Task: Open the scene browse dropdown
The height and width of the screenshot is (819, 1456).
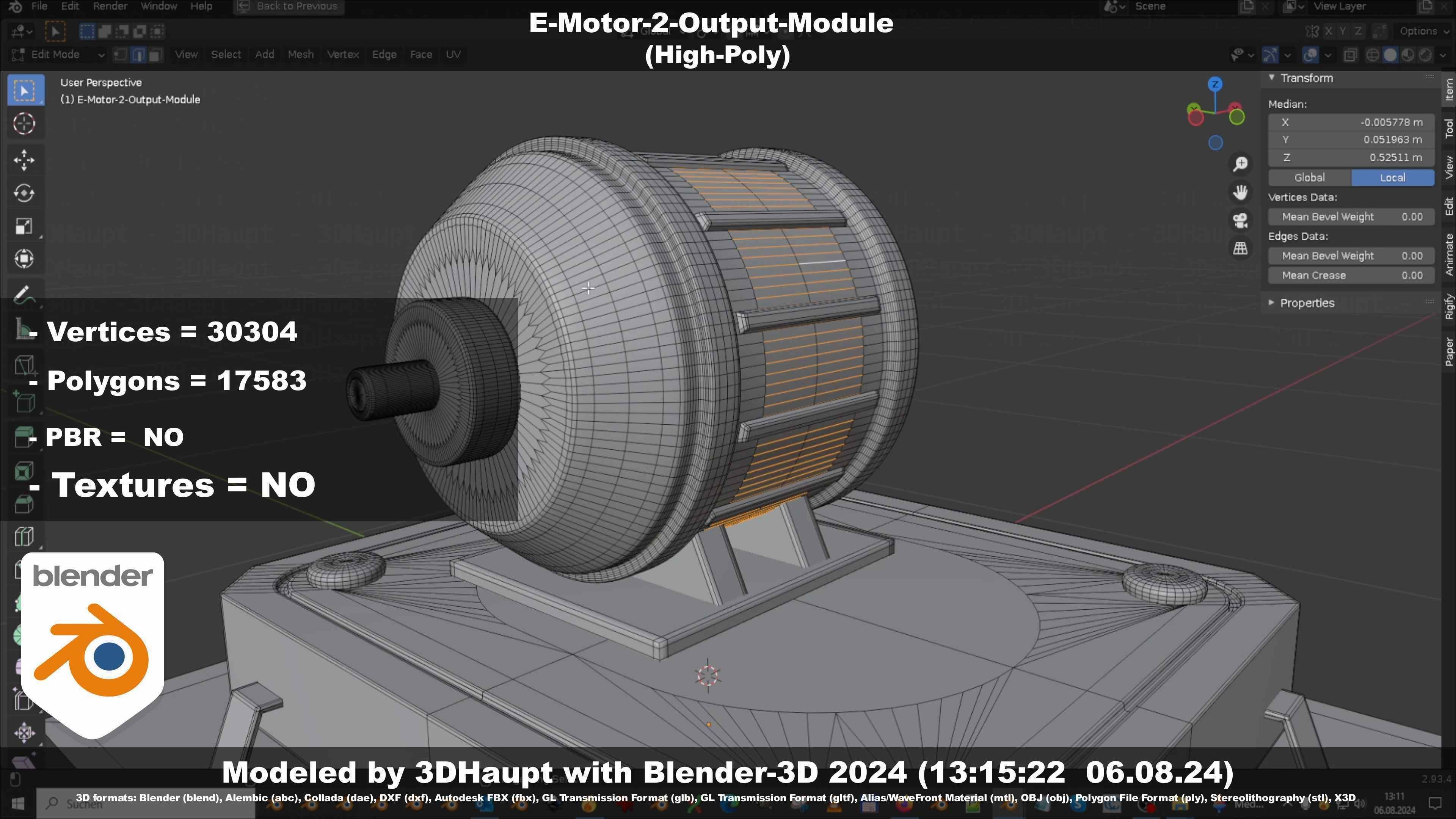Action: point(1115,6)
